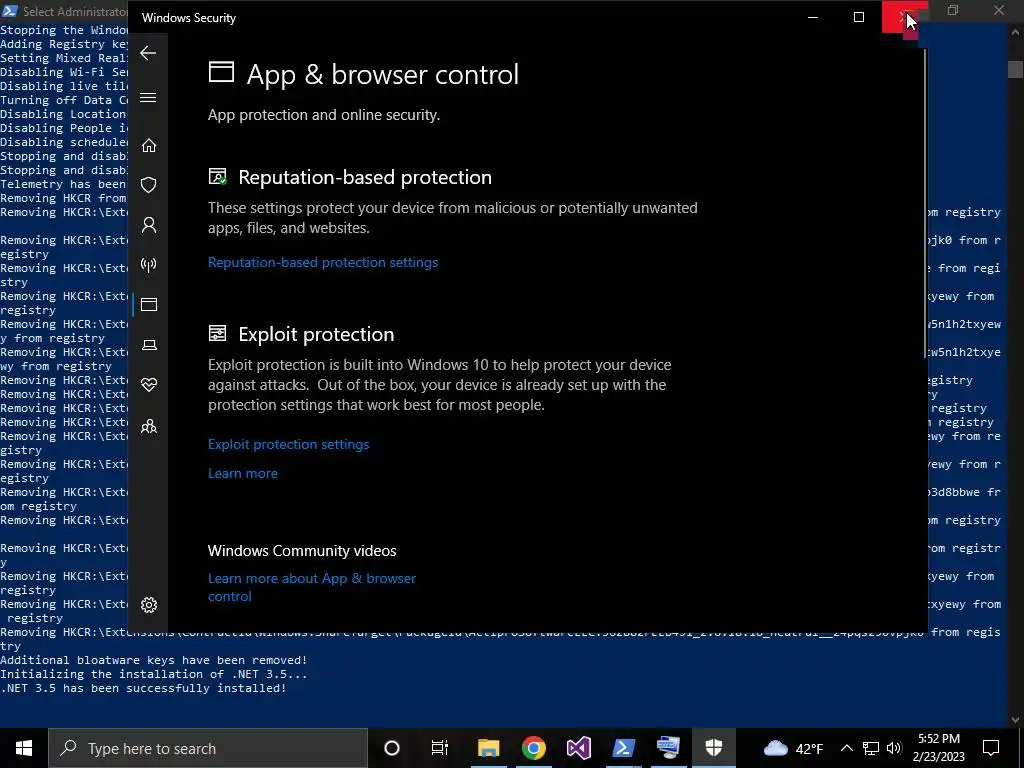Open the notification center icon
This screenshot has width=1024, height=768.
[991, 748]
